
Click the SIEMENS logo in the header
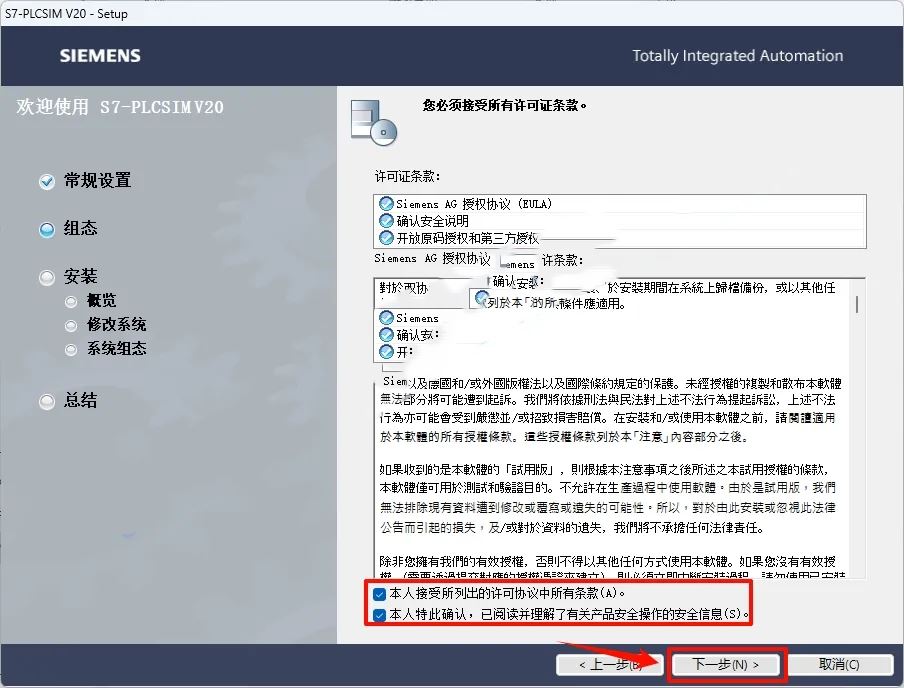pos(100,55)
